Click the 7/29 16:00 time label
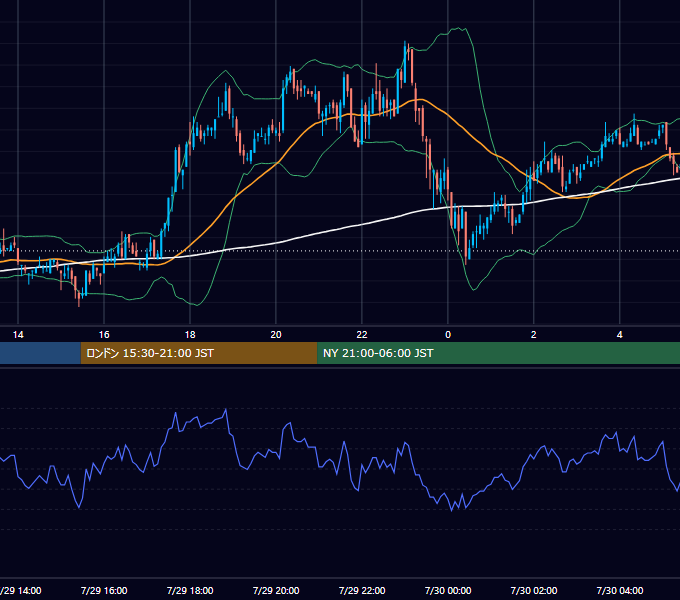This screenshot has width=680, height=600. pos(104,590)
